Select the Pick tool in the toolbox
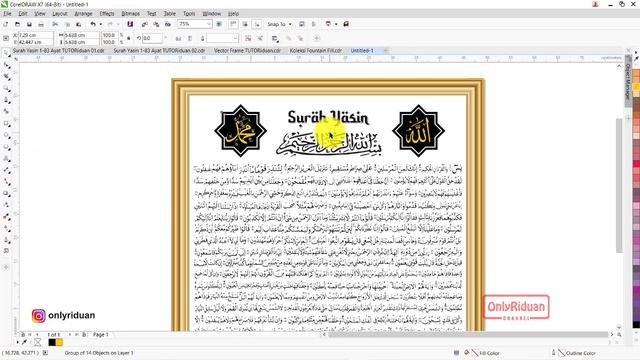Screen dimensions: 640x360 pyautogui.click(x=6, y=53)
